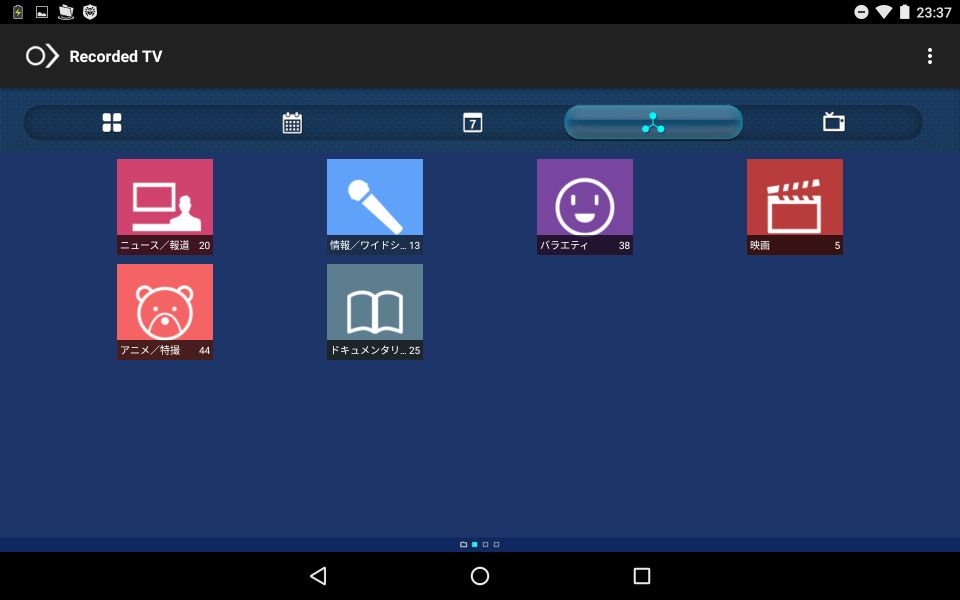Open the 映画 clapperboard category
Viewport: 960px width, 600px height.
[795, 206]
